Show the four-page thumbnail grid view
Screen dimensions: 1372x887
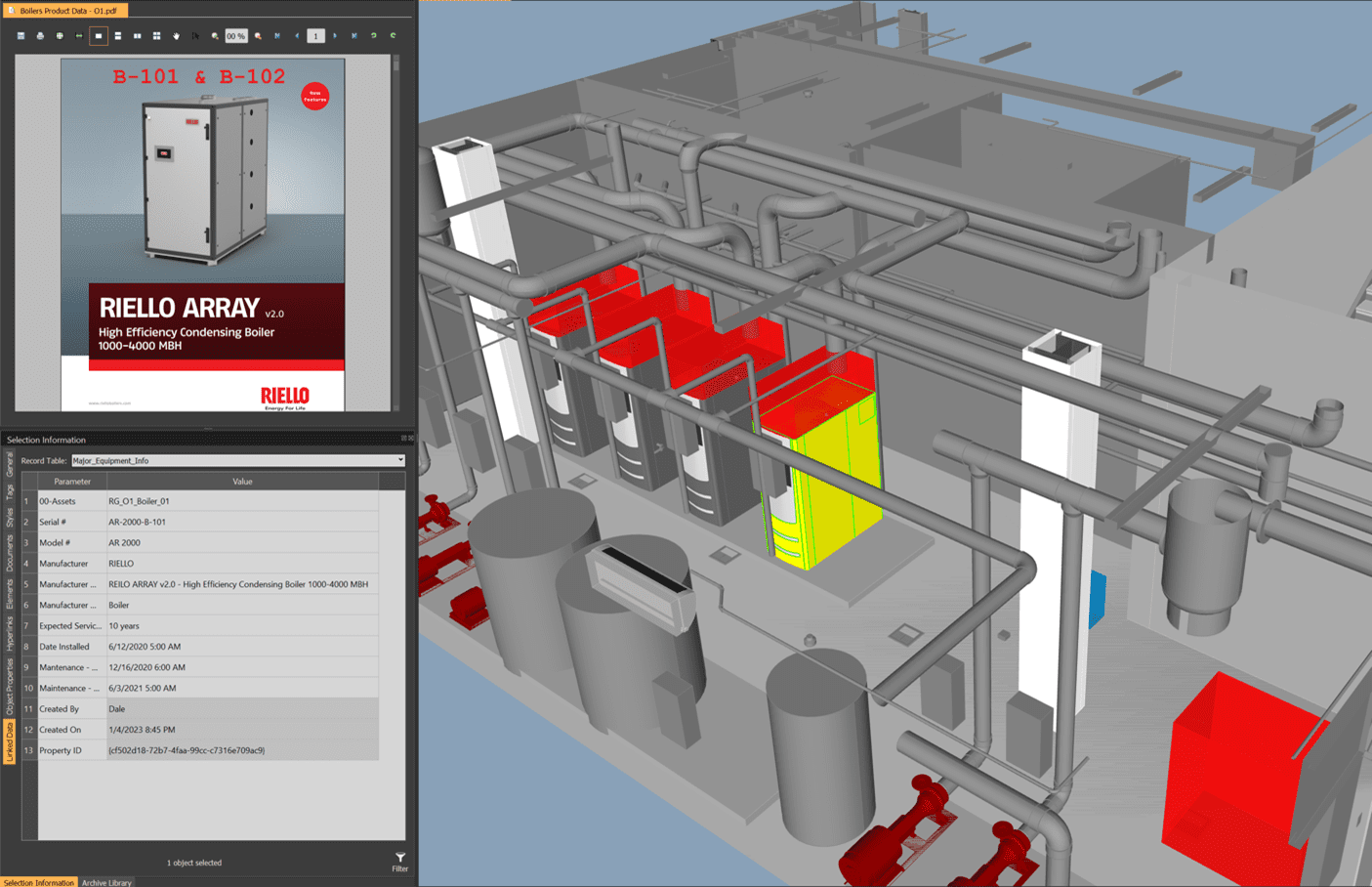point(157,36)
